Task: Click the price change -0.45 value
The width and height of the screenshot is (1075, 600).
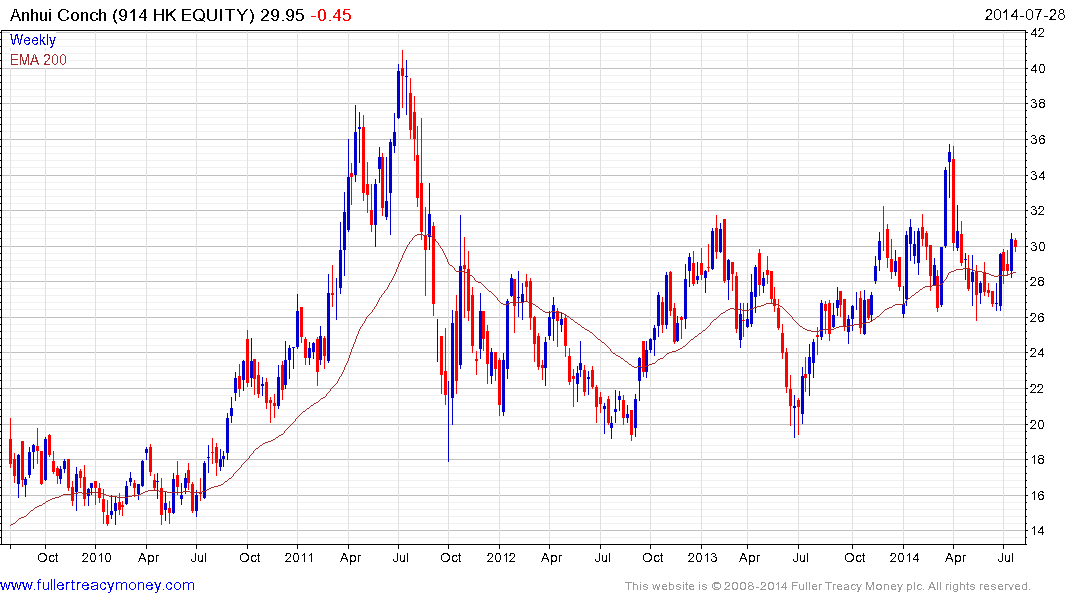Action: pyautogui.click(x=331, y=15)
